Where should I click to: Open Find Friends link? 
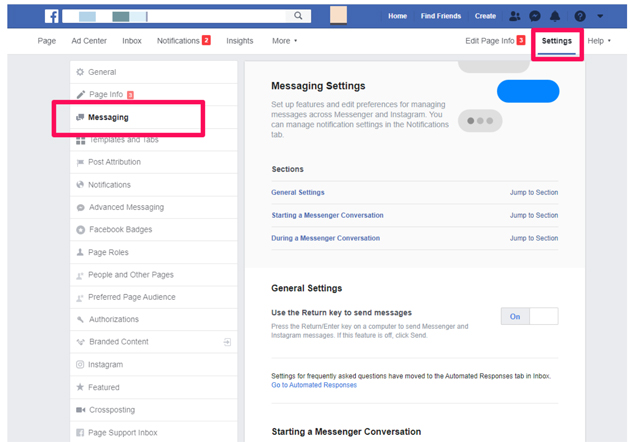click(441, 16)
